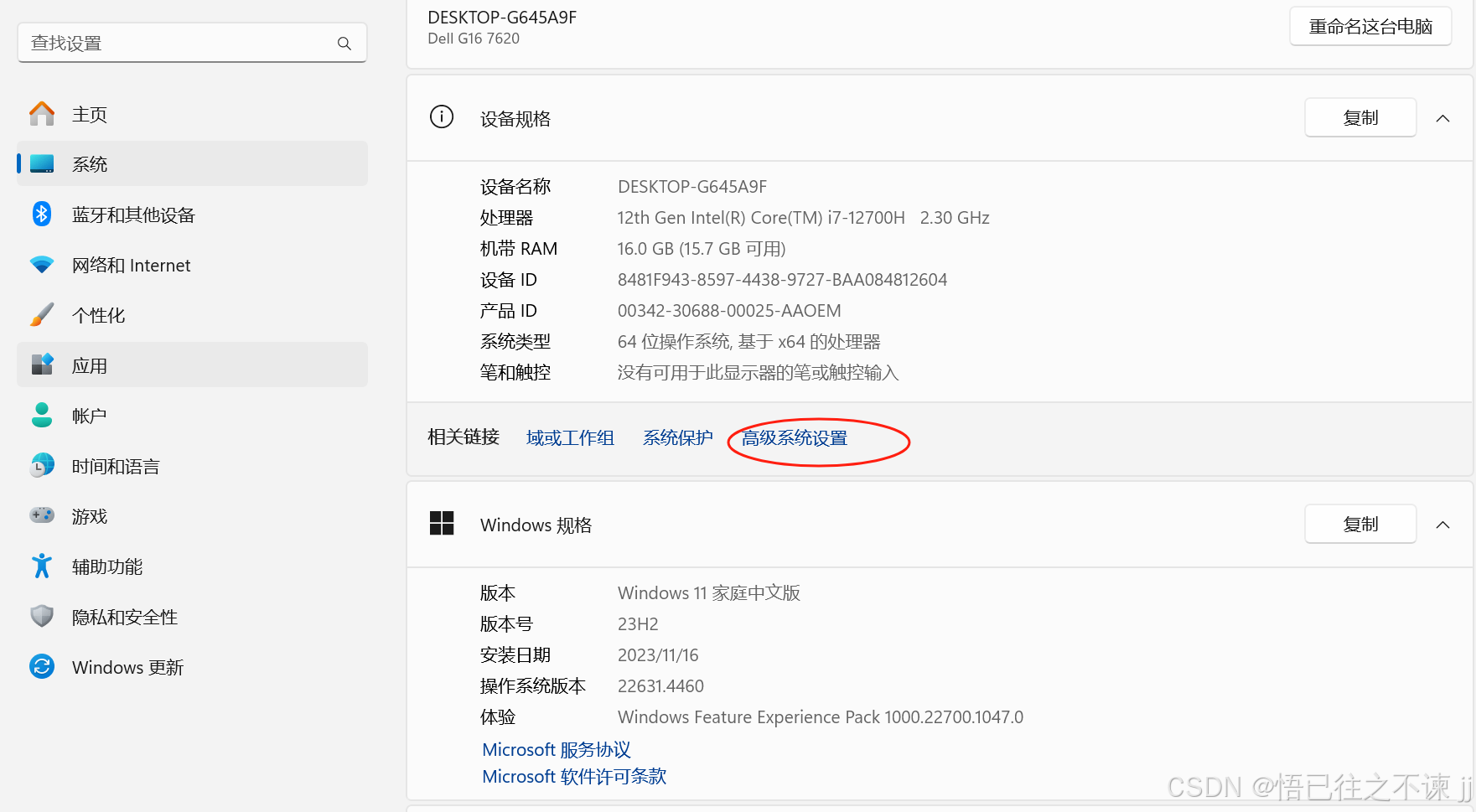Image resolution: width=1476 pixels, height=812 pixels.
Task: Collapse the 设备规格 section chevron
Action: point(1442,118)
